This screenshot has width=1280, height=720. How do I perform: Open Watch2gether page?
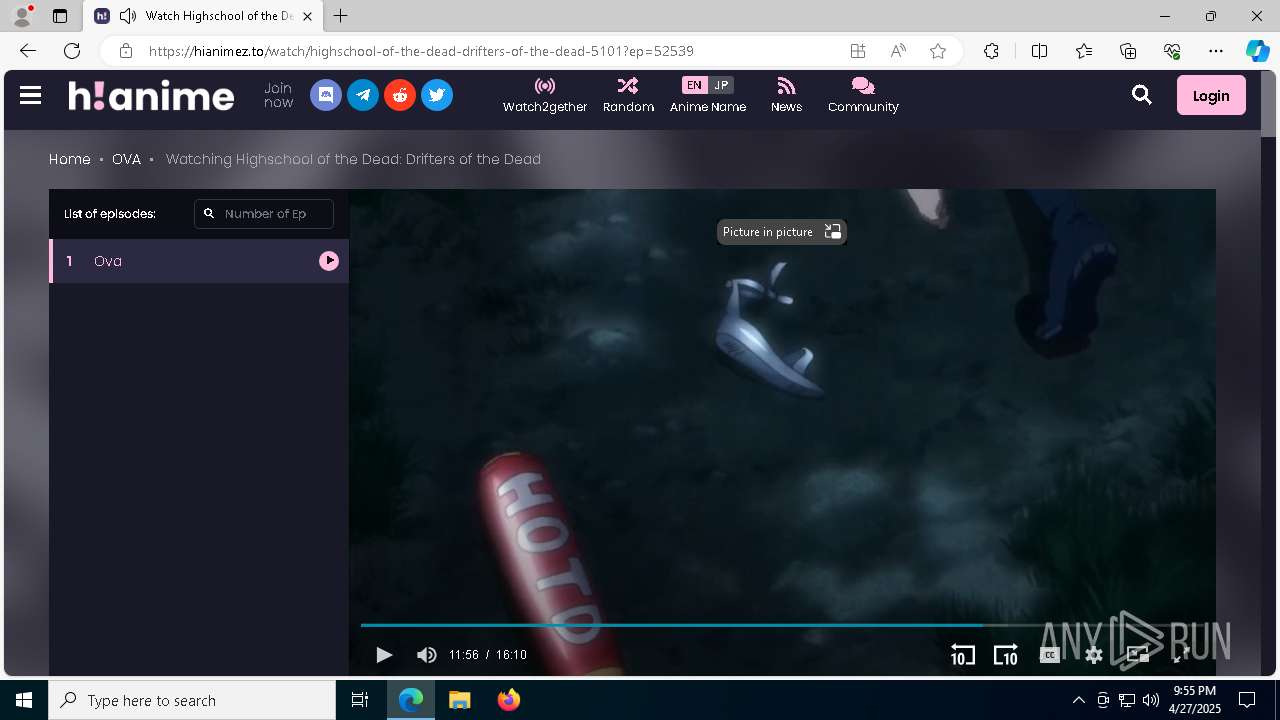click(x=545, y=95)
